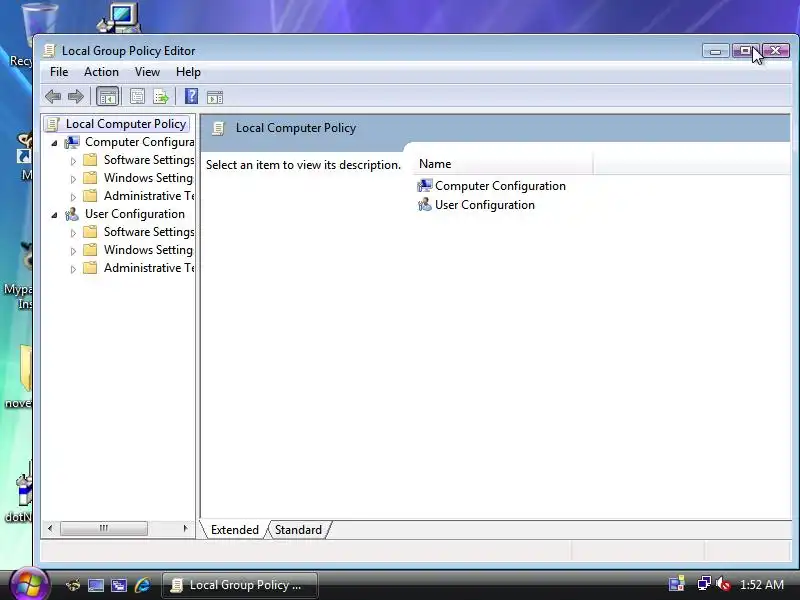Viewport: 800px width, 600px height.
Task: Click the Computer Configuration icon in Name list
Action: coord(424,186)
